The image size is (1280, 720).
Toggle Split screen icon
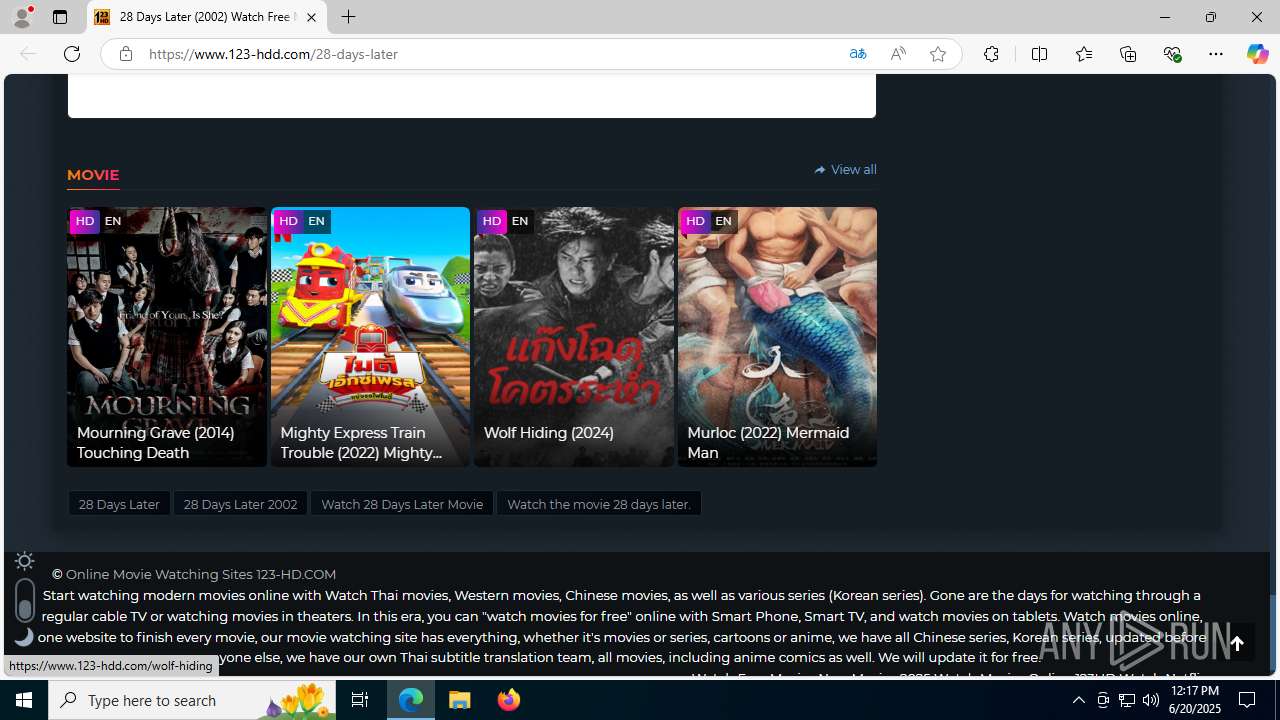(x=1039, y=54)
